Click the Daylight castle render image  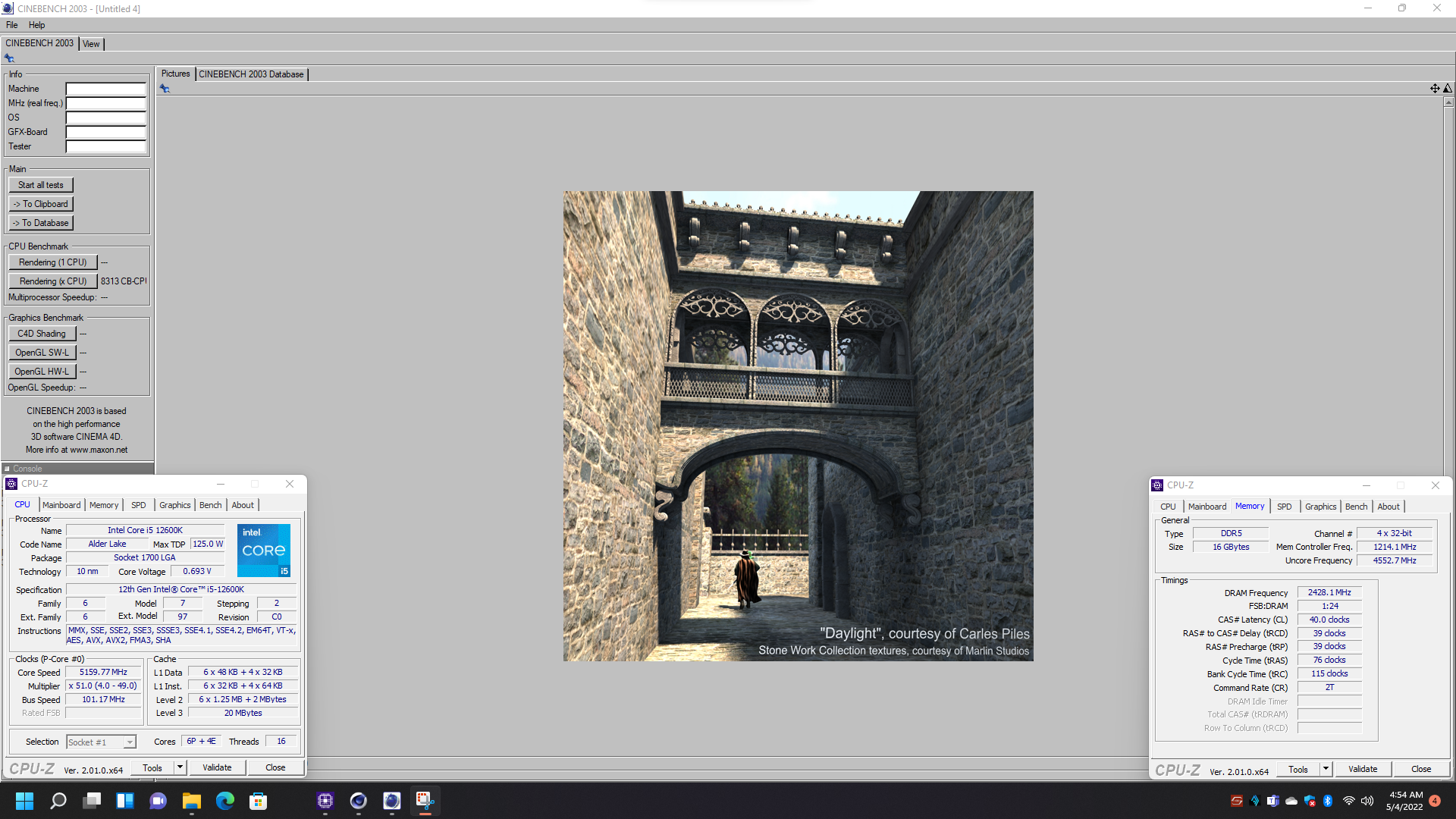pos(798,425)
